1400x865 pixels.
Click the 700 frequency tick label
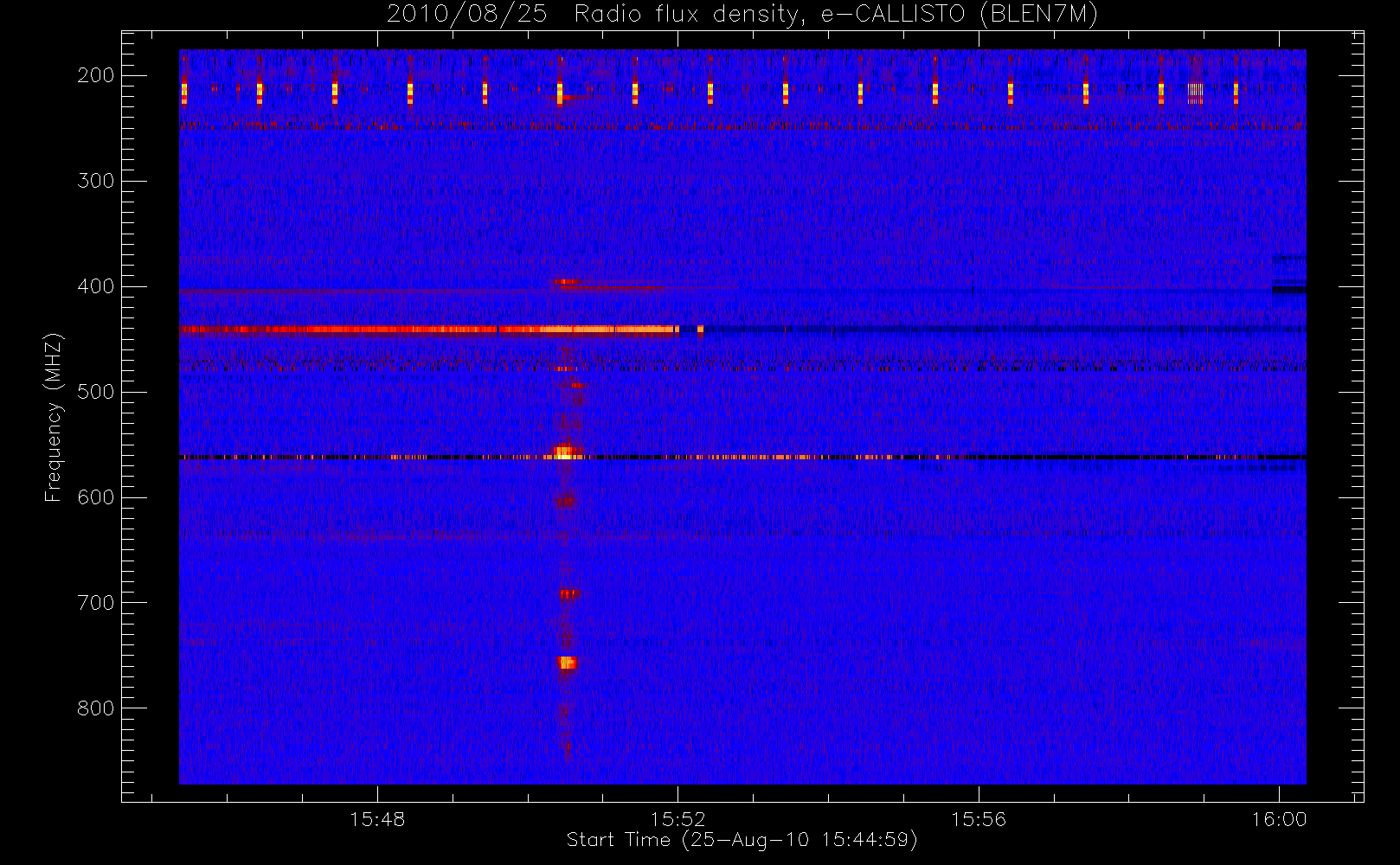95,603
